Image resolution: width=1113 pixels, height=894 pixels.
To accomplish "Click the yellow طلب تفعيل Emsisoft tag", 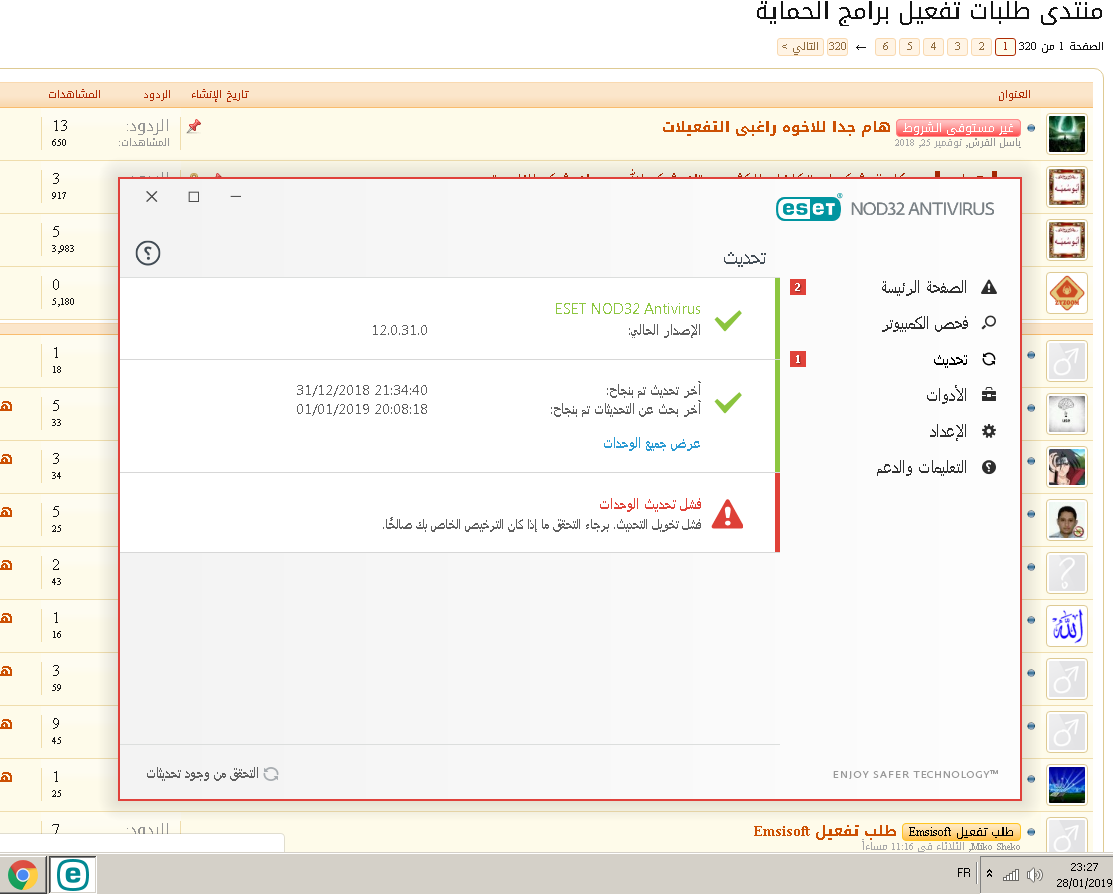I will click(x=961, y=832).
